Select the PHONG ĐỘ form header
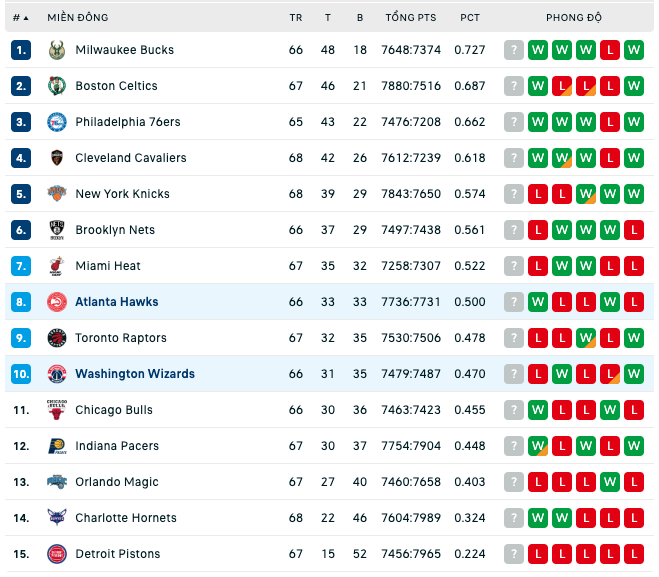This screenshot has width=659, height=577. (574, 17)
